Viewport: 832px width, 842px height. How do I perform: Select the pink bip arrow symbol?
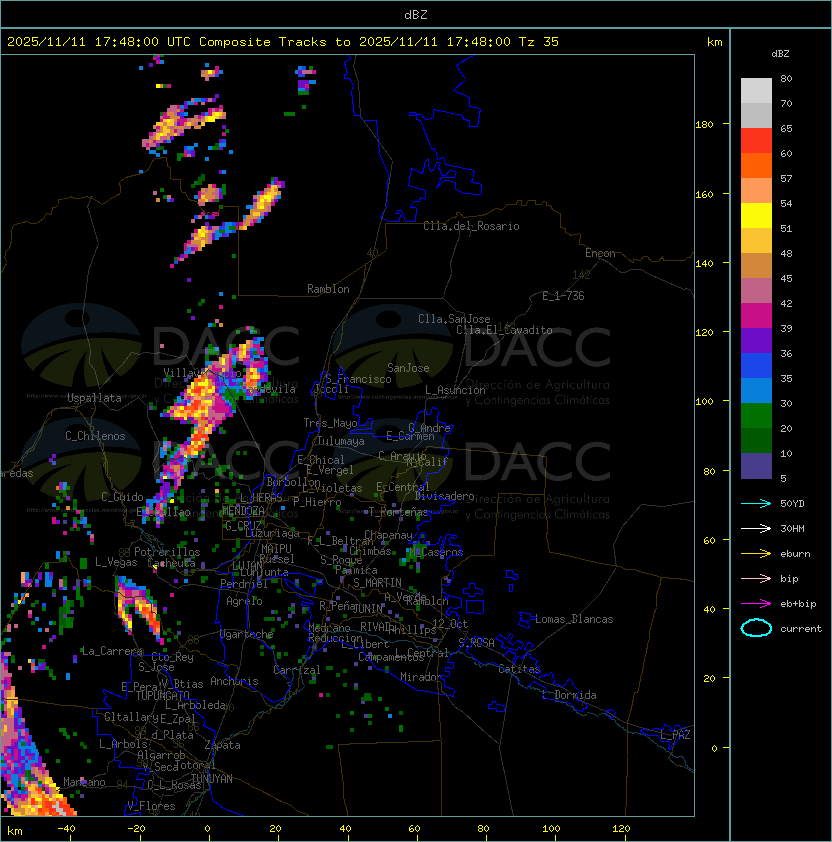[756, 578]
